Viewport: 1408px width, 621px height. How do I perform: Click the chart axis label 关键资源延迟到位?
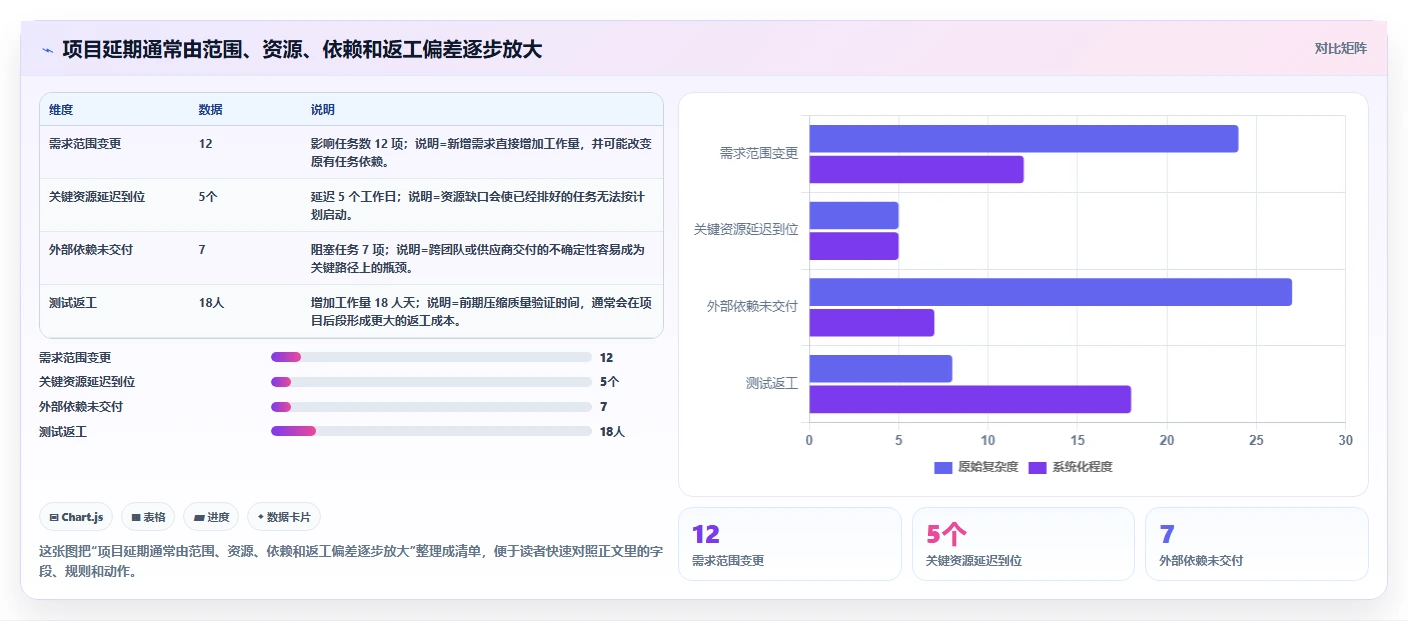click(746, 229)
